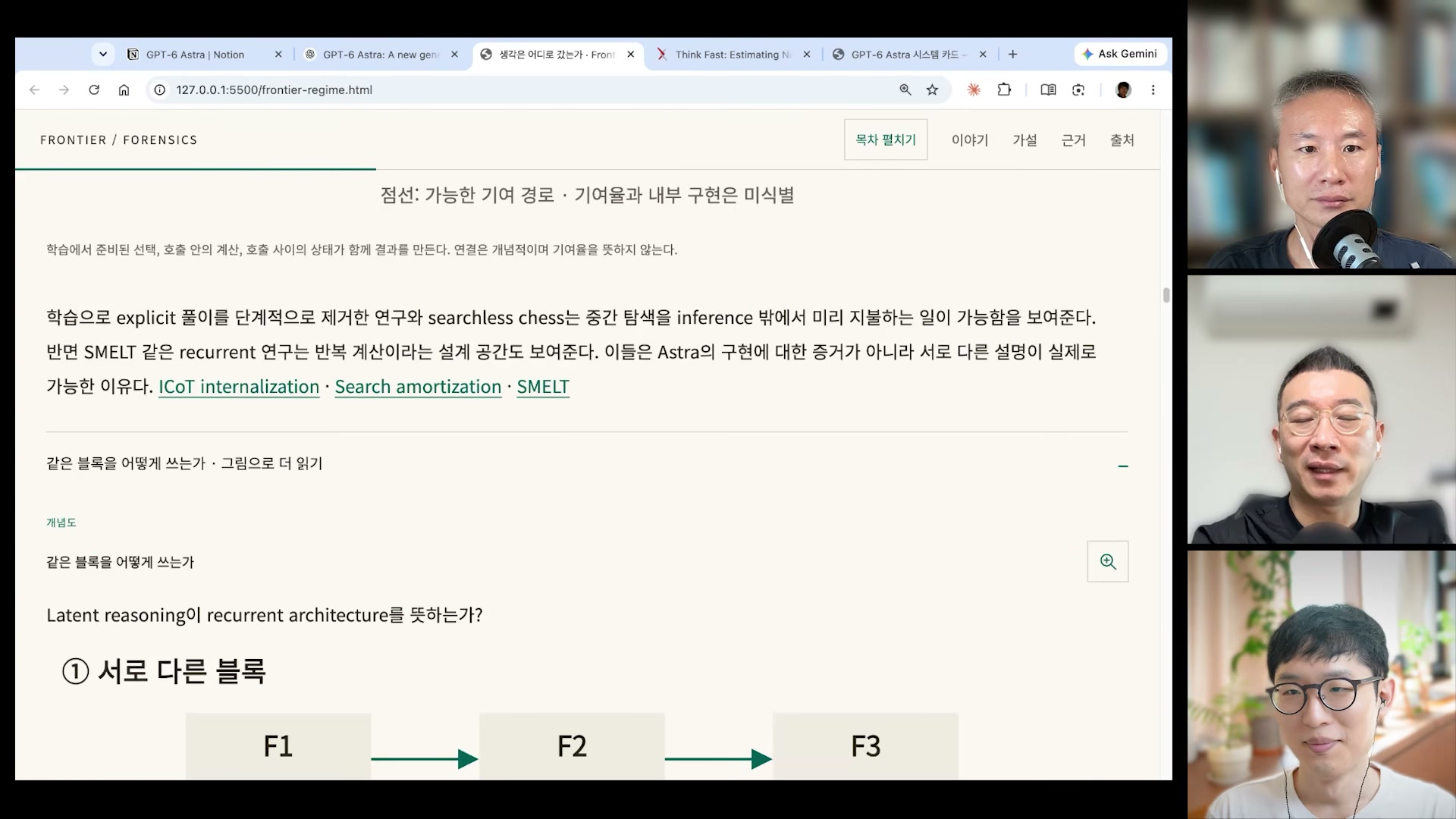This screenshot has width=1456, height=819.
Task: Close the Think Fast tab
Action: [806, 55]
